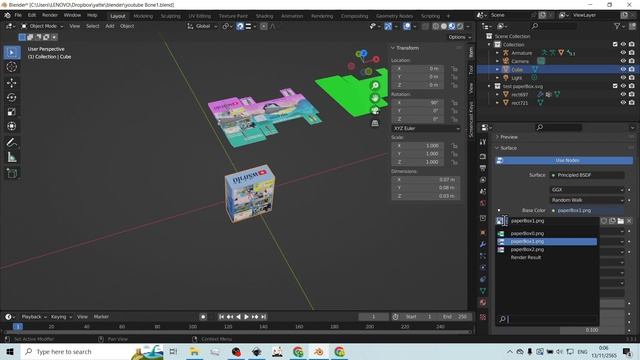Screen dimensions: 640x360
Task: Select the Cursor tool
Action: 12,67
